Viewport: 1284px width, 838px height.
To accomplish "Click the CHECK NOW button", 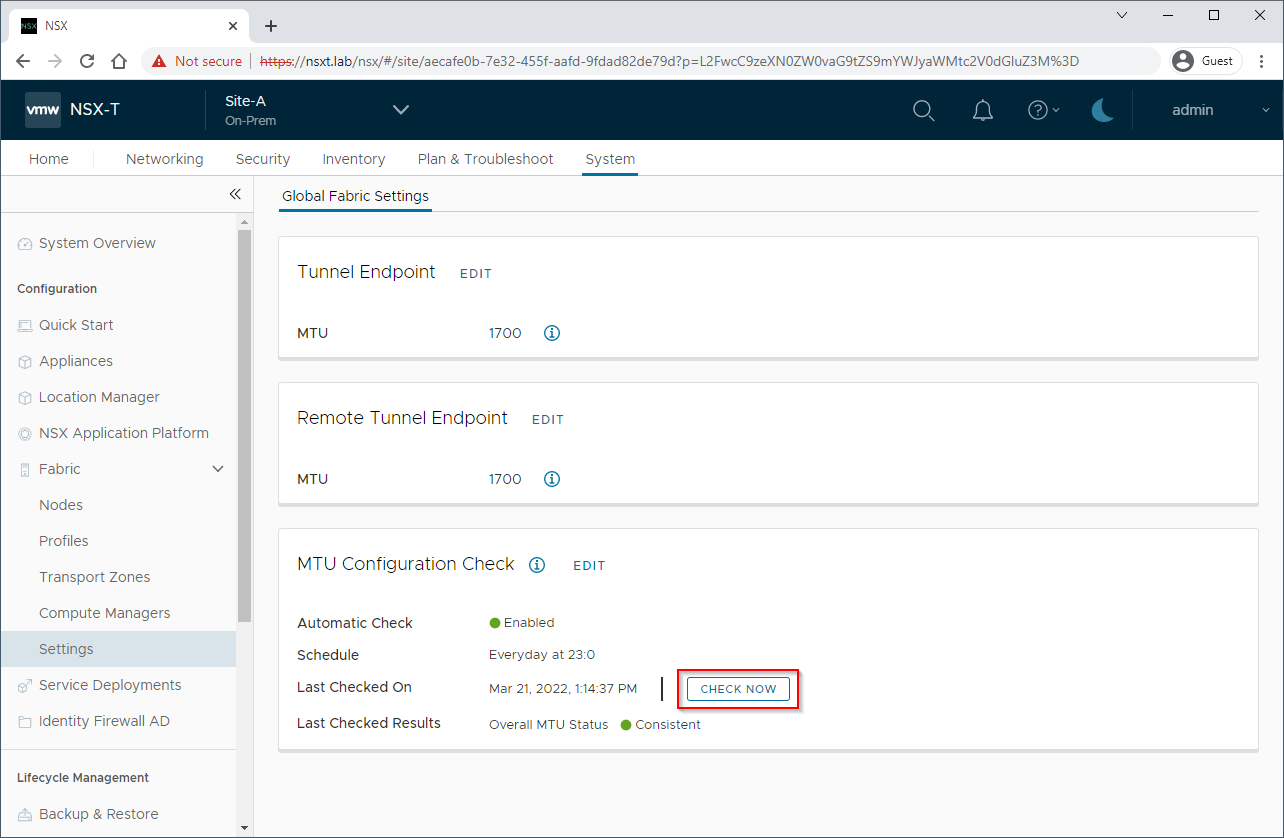I will (738, 689).
